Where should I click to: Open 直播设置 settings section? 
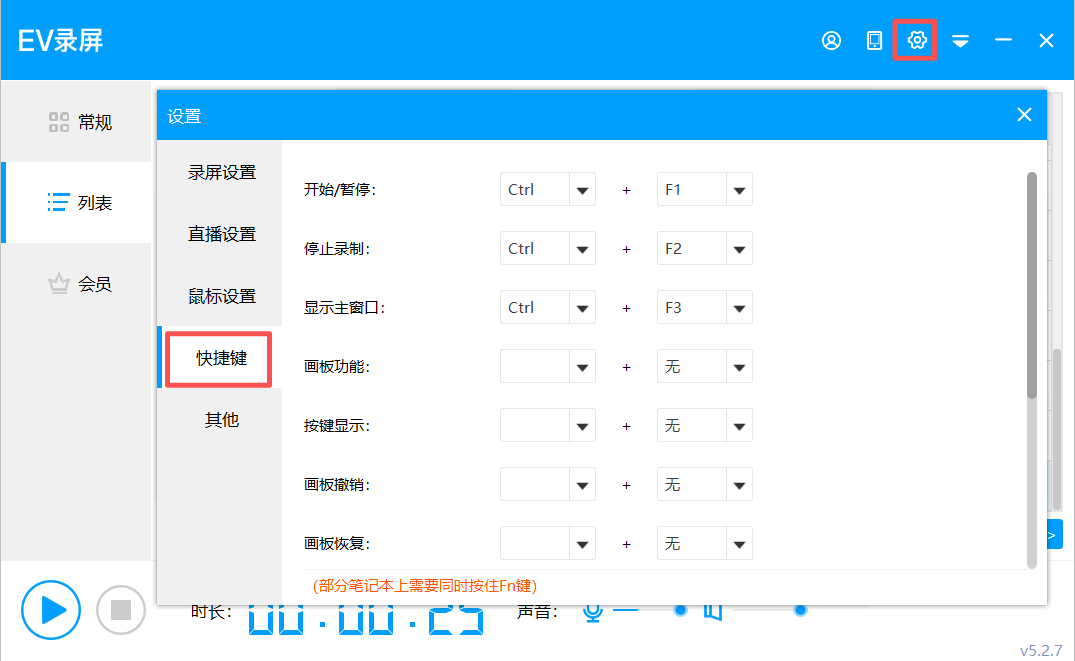(220, 234)
